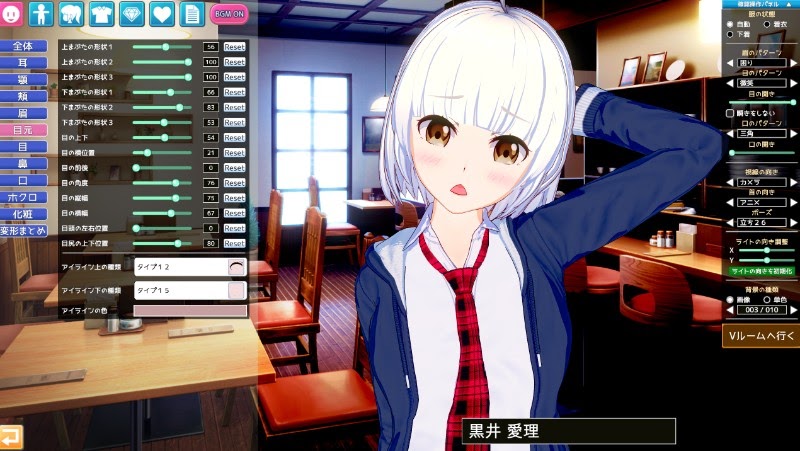Next gaze direction arrow beside カメラ
The height and width of the screenshot is (451, 800).
point(793,182)
